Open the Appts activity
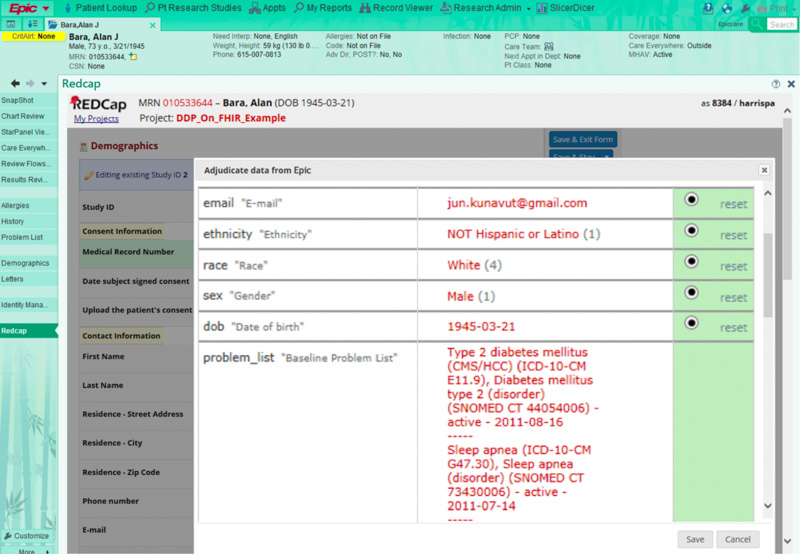Screen dimensions: 800x554 pos(267,8)
